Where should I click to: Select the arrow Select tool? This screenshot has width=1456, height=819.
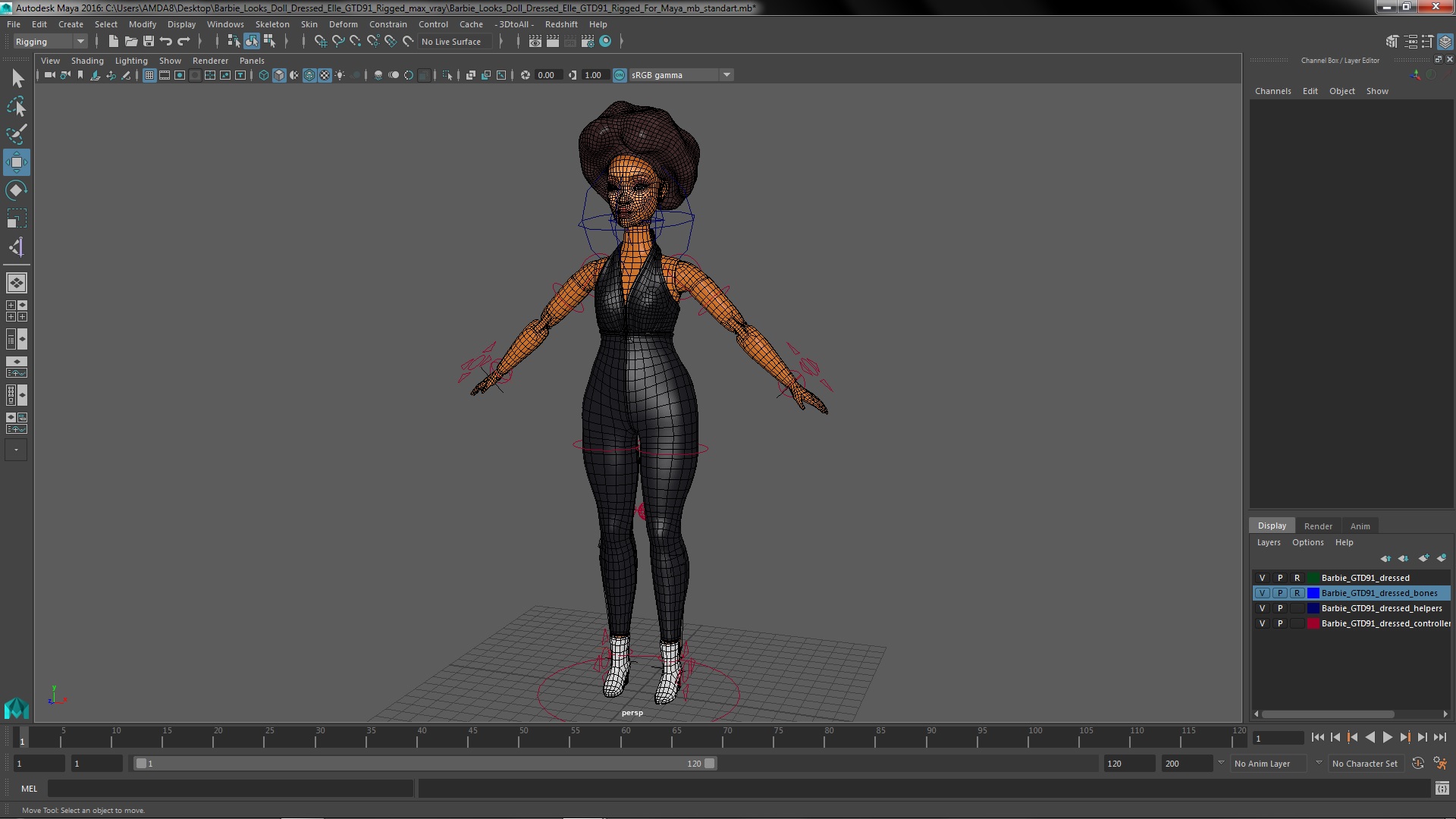pyautogui.click(x=17, y=78)
